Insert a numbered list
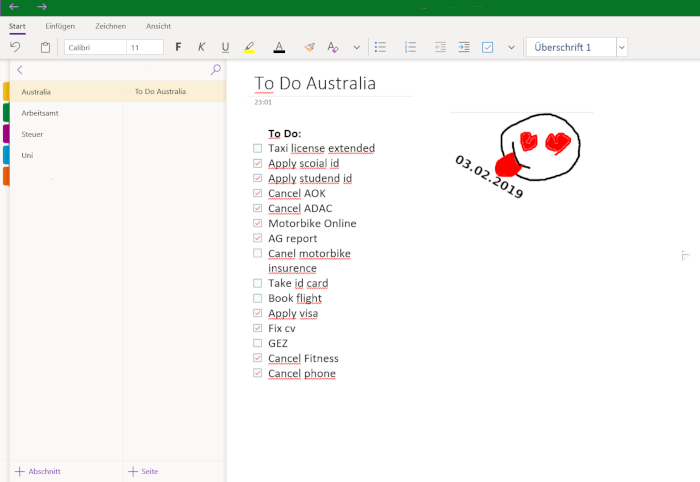The height and width of the screenshot is (482, 700). point(410,47)
